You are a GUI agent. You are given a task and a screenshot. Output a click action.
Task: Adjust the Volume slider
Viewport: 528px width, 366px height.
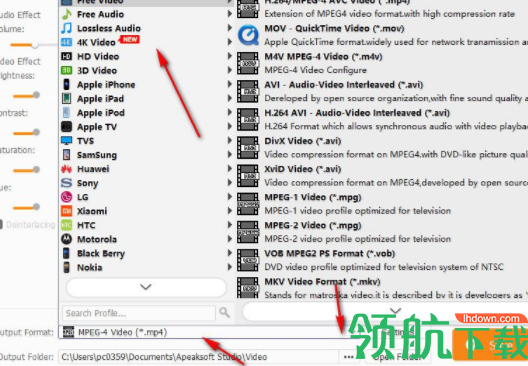pyautogui.click(x=35, y=44)
